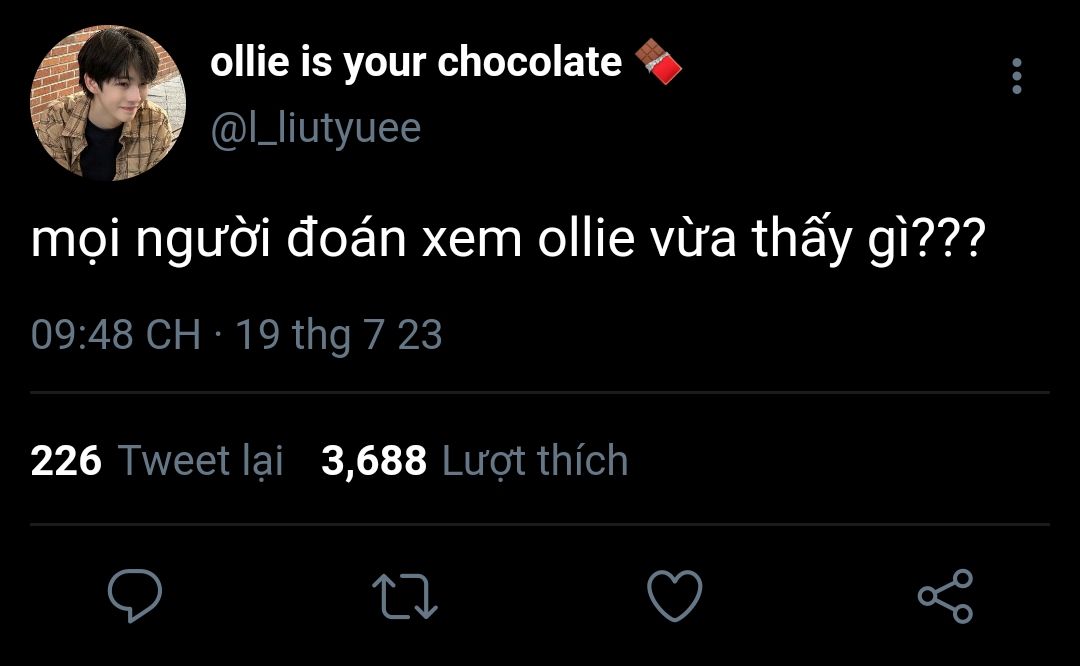This screenshot has height=666, width=1080.
Task: Click the 3,688 likes count number
Action: [x=374, y=461]
